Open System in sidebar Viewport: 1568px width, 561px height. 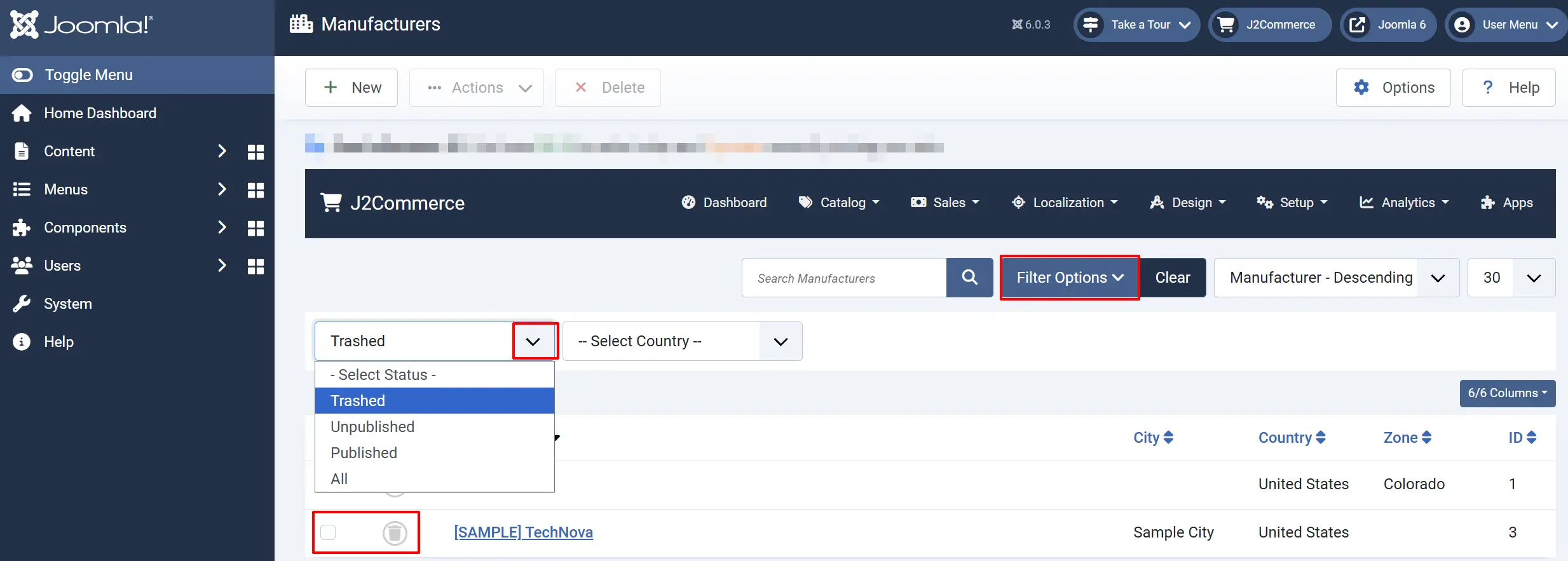coord(137,304)
